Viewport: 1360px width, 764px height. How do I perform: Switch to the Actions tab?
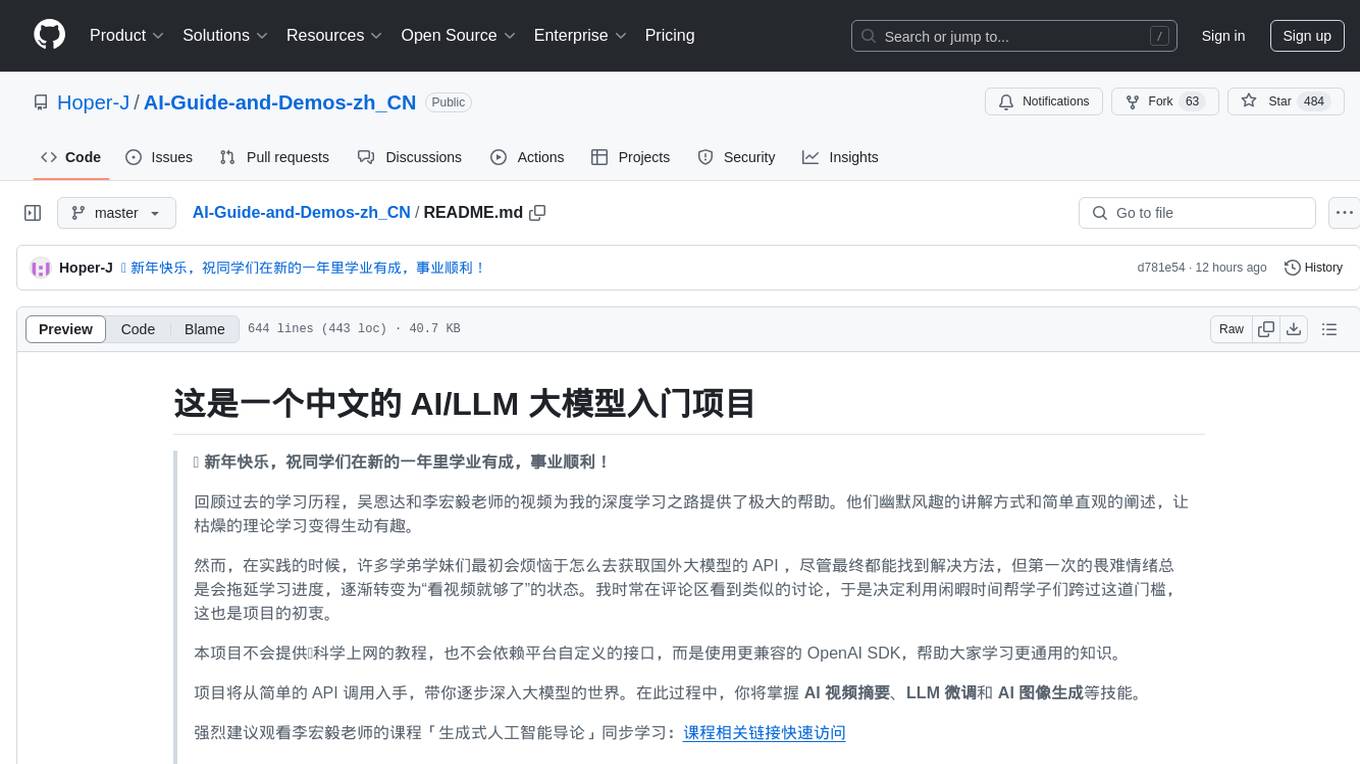click(x=527, y=157)
